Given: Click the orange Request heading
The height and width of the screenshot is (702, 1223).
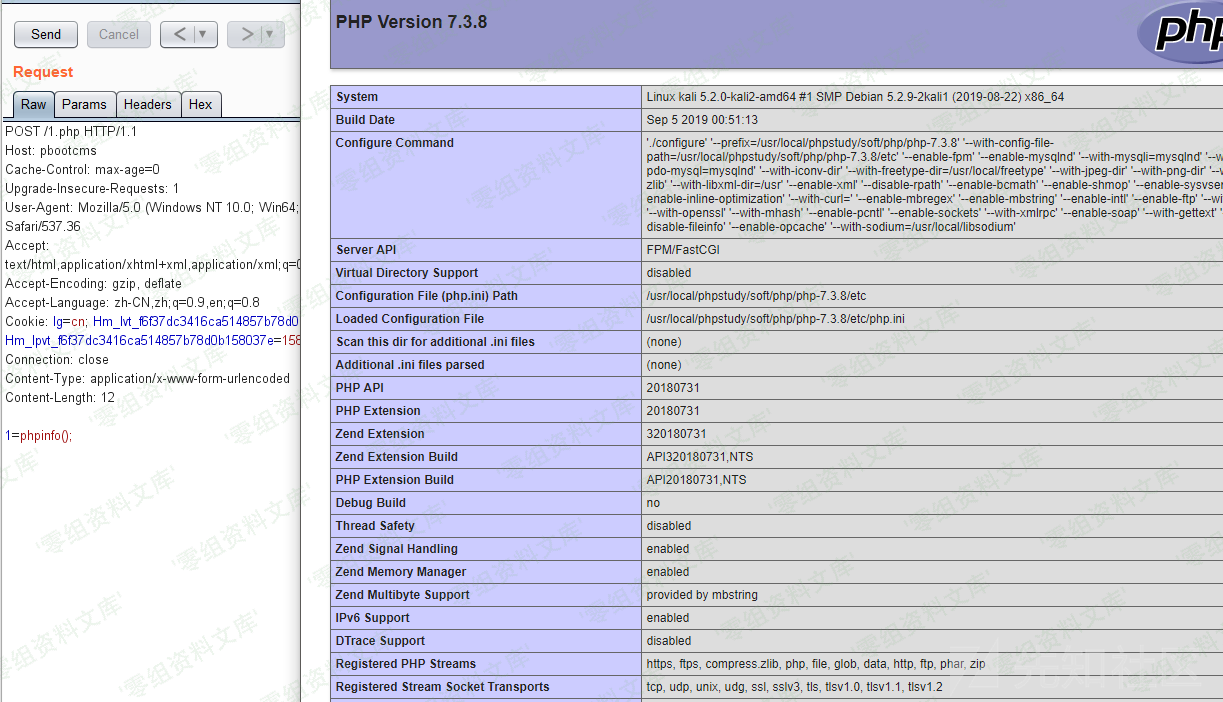Looking at the screenshot, I should [44, 71].
